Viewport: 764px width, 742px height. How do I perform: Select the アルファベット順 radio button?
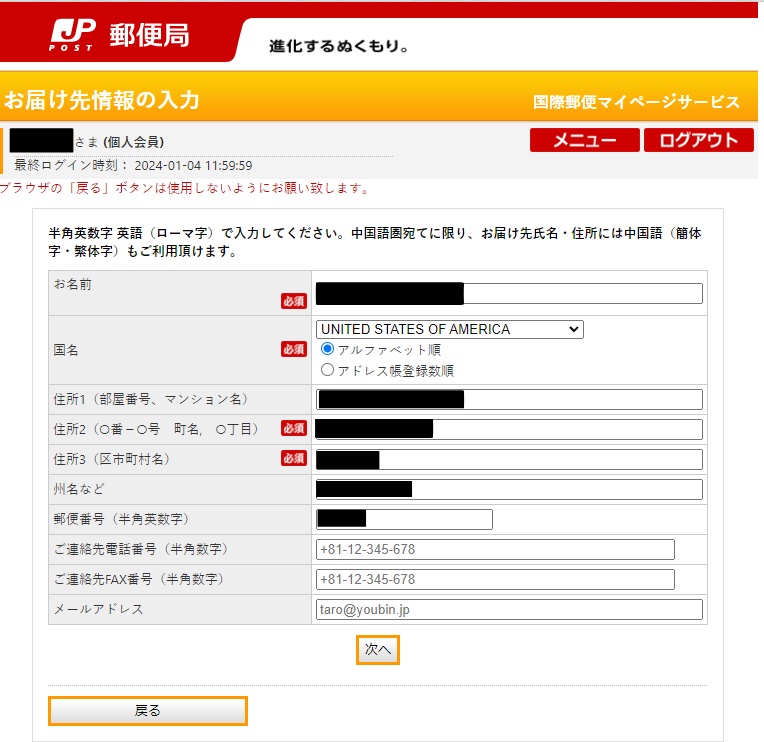[328, 350]
